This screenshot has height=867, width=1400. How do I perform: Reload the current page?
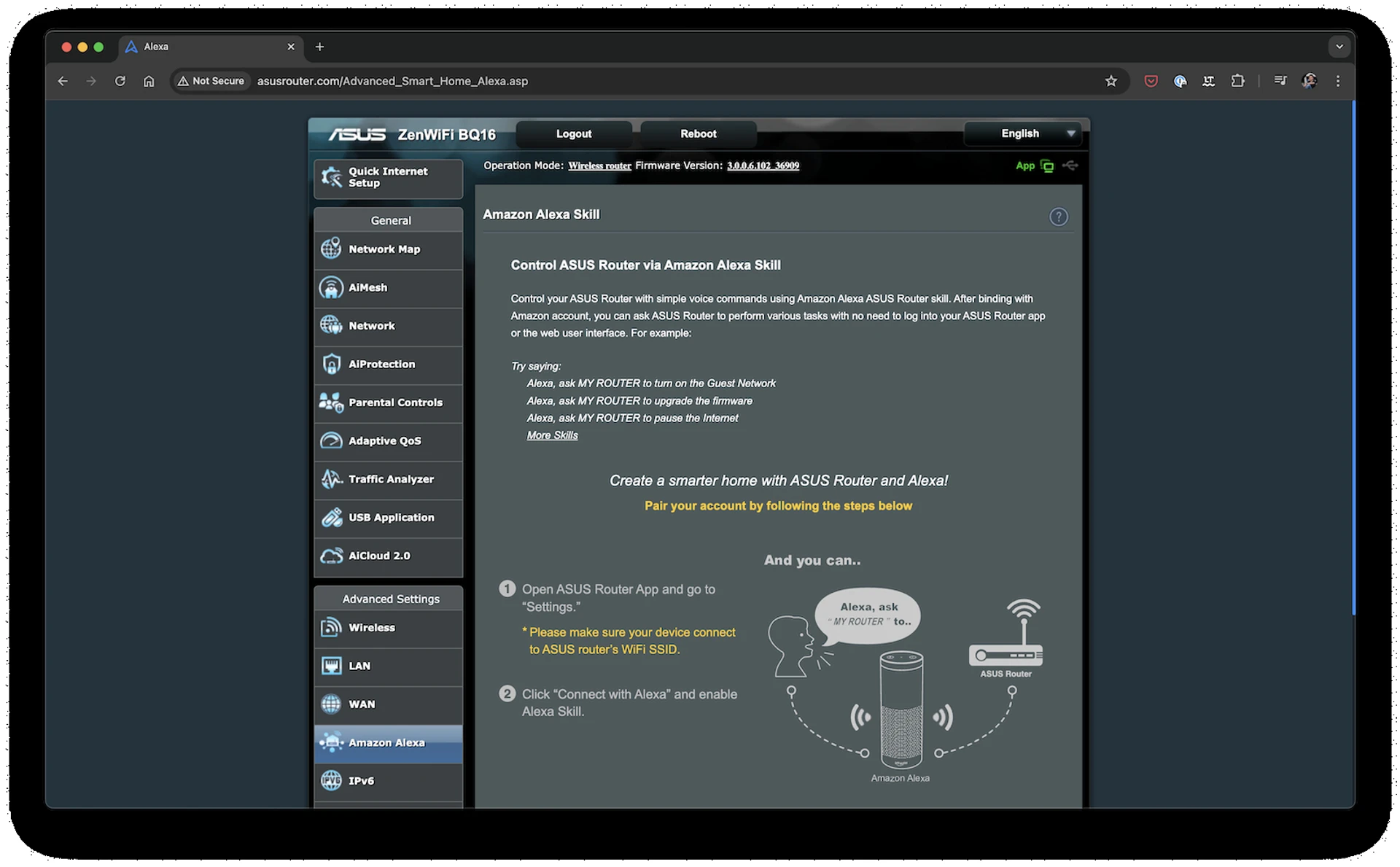[120, 81]
